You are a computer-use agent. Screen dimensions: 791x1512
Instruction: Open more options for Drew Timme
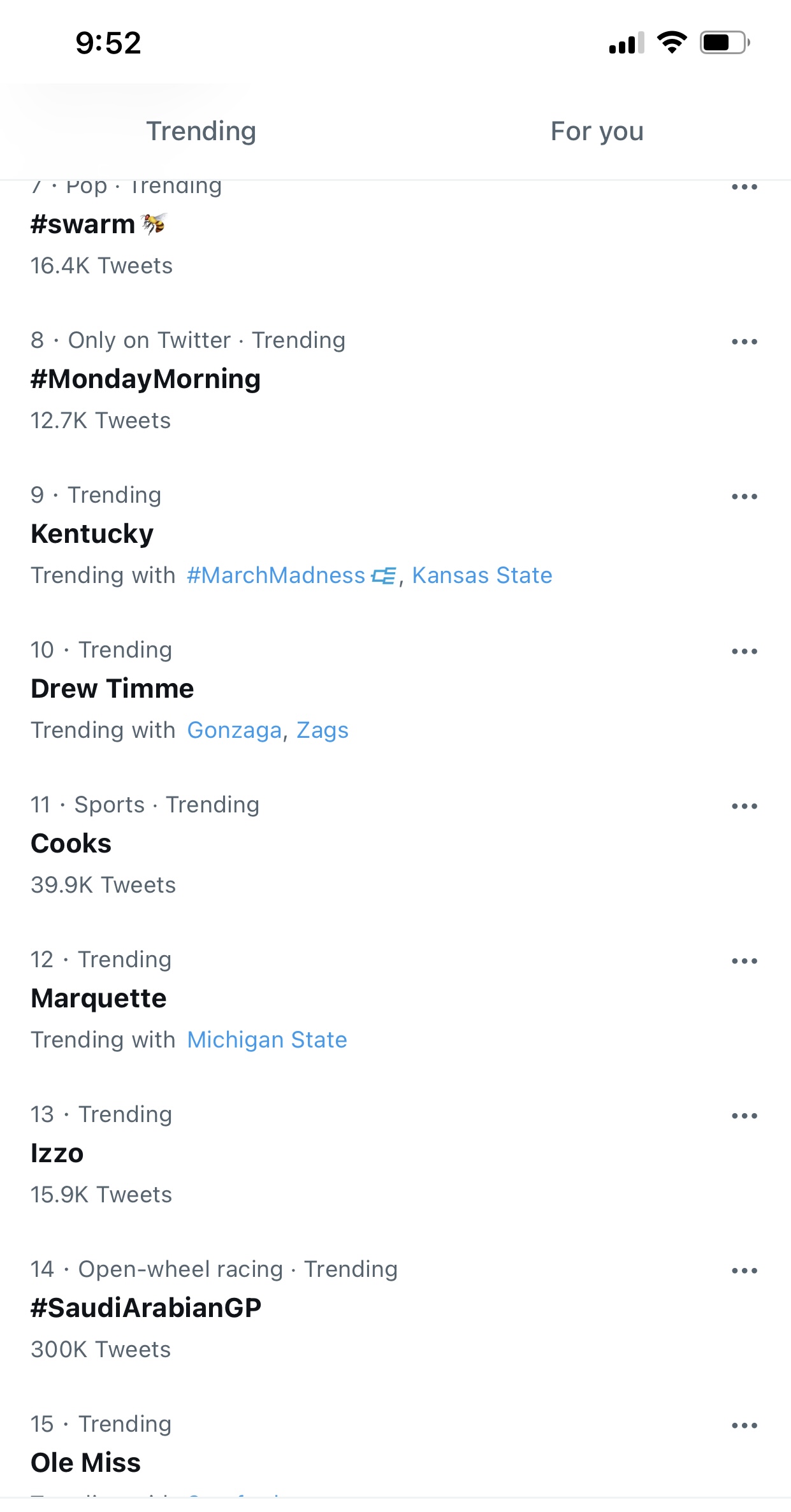click(x=744, y=652)
